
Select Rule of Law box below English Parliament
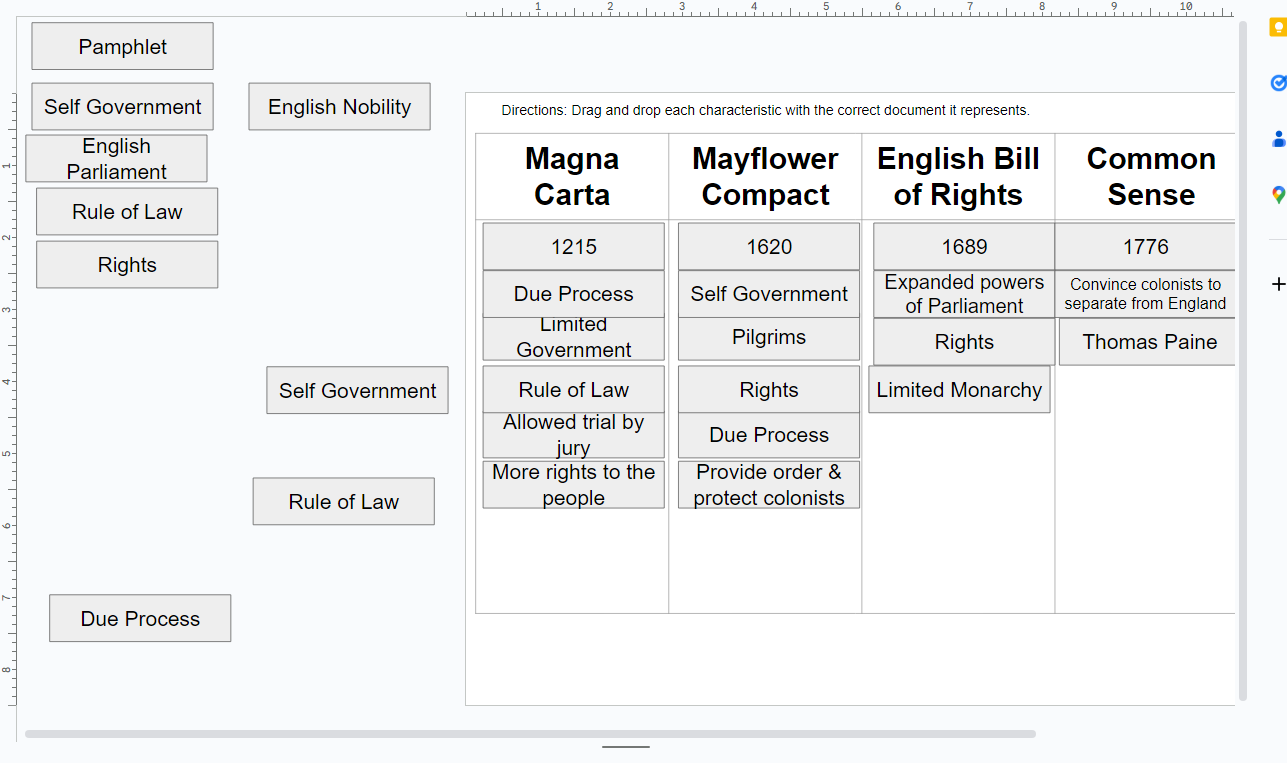coord(127,212)
